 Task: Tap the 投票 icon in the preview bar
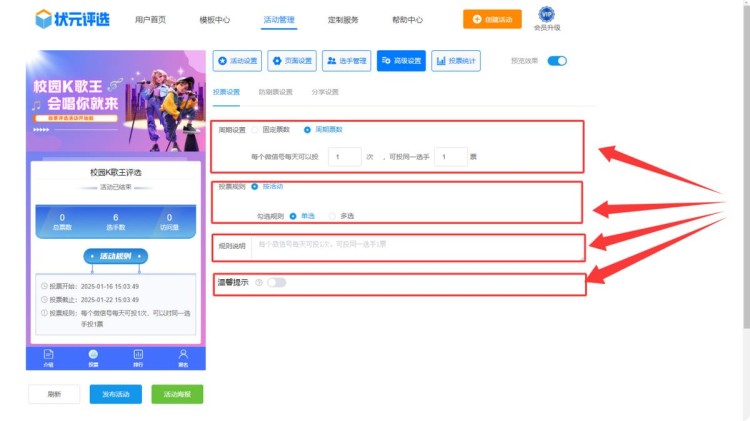93,356
